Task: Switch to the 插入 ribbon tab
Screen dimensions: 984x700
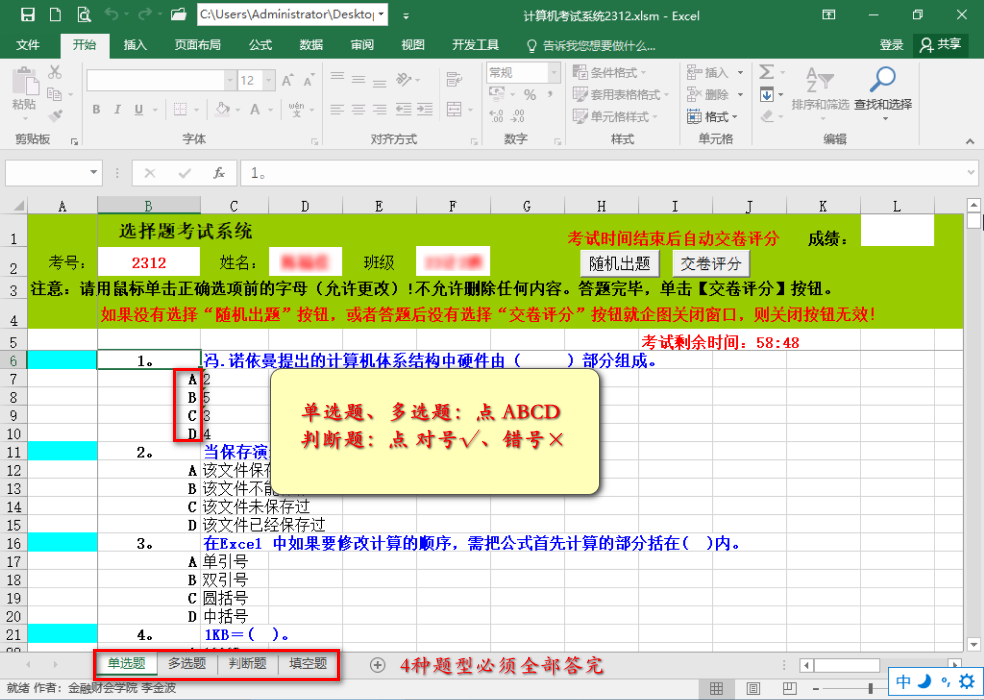Action: click(x=135, y=45)
